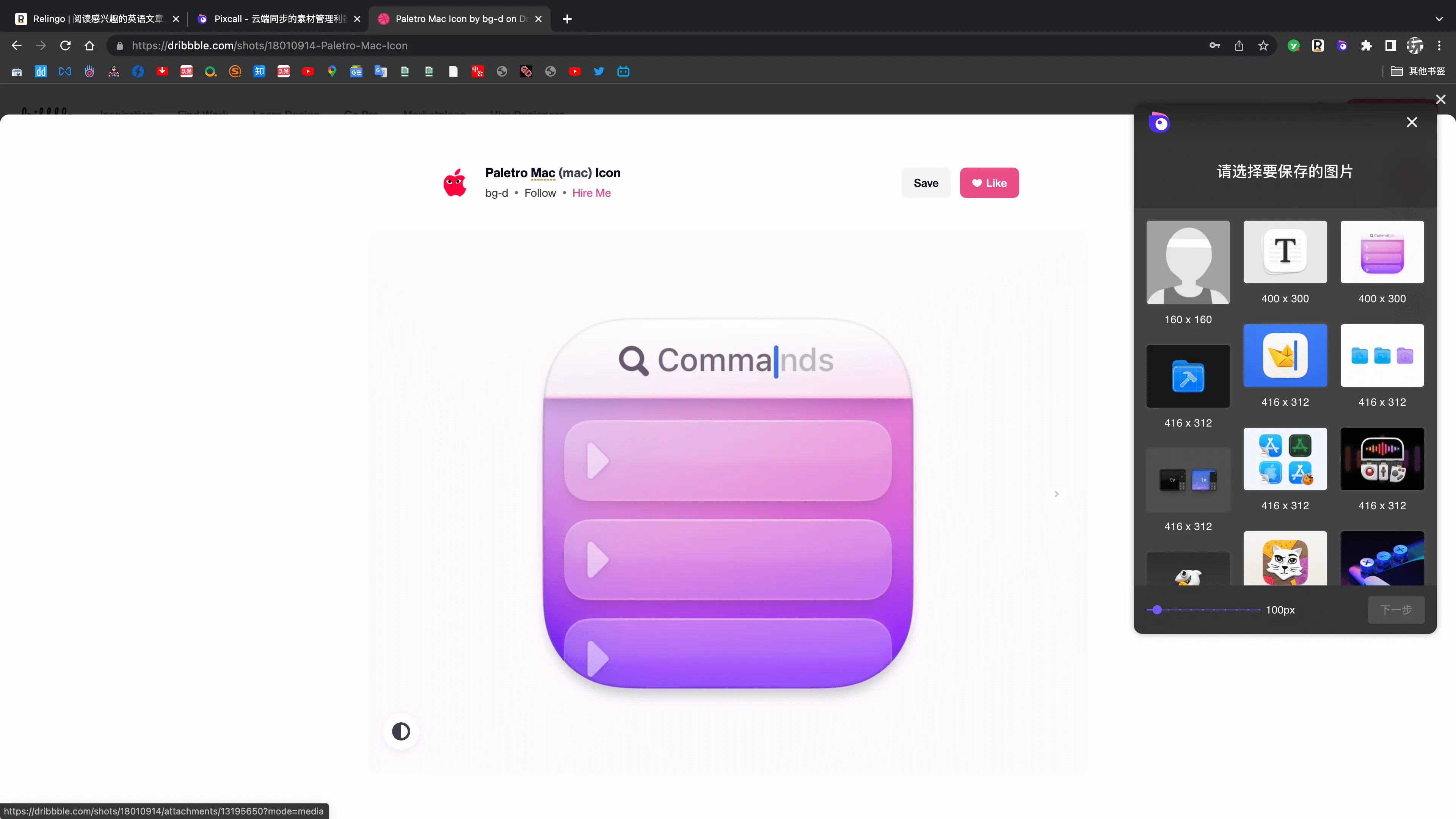Click the red apple author avatar
This screenshot has height=819, width=1456.
455,182
